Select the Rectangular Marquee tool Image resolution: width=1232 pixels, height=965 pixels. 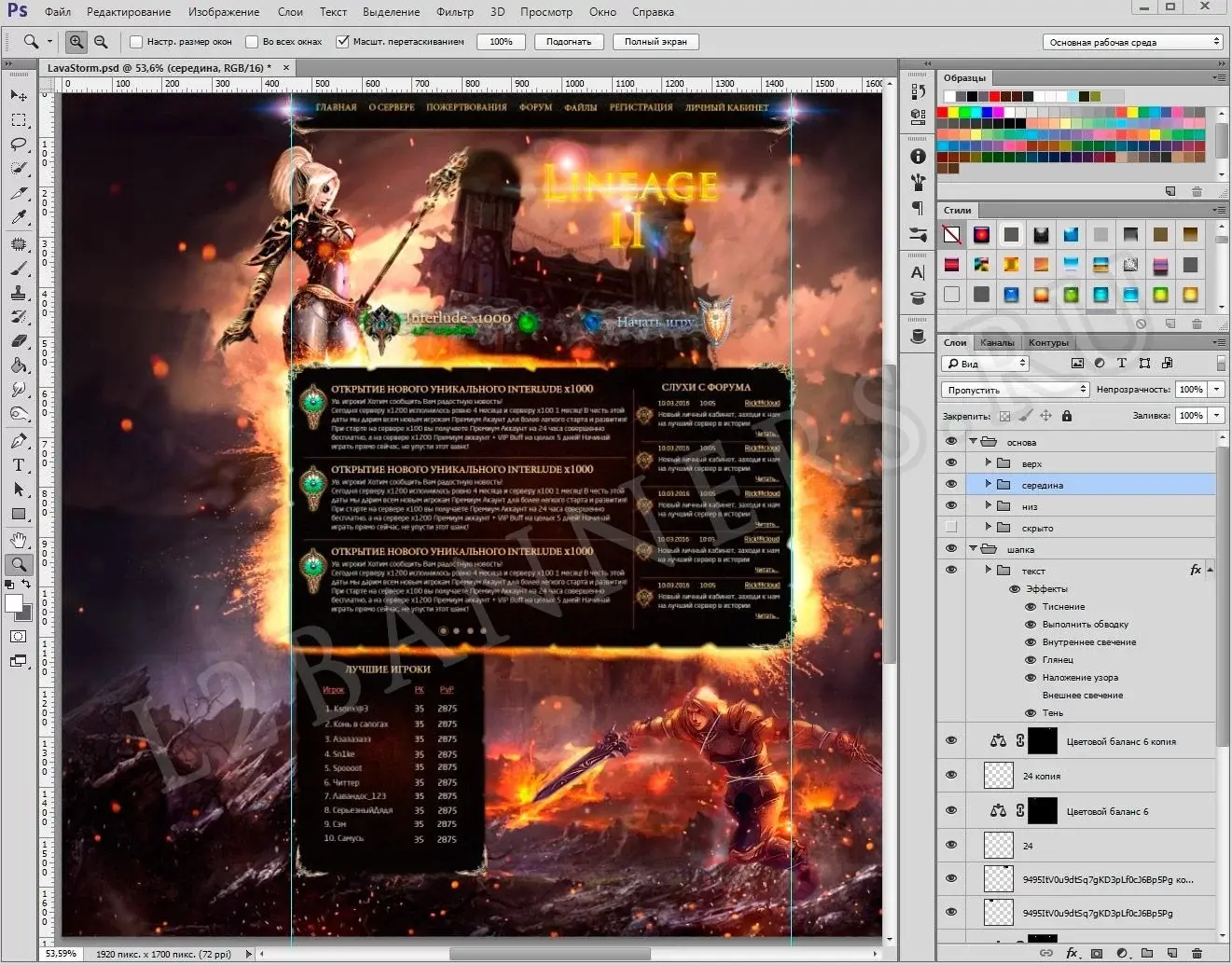18,120
